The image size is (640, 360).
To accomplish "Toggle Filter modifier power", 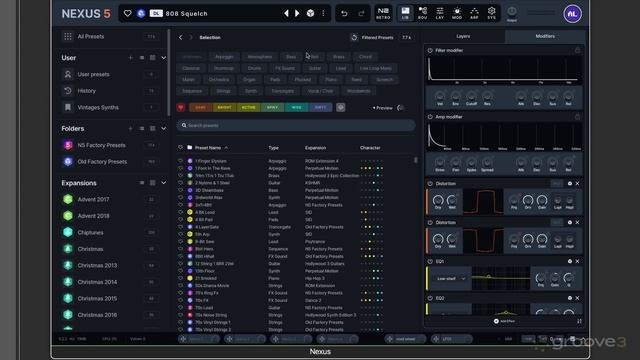I will pyautogui.click(x=430, y=51).
